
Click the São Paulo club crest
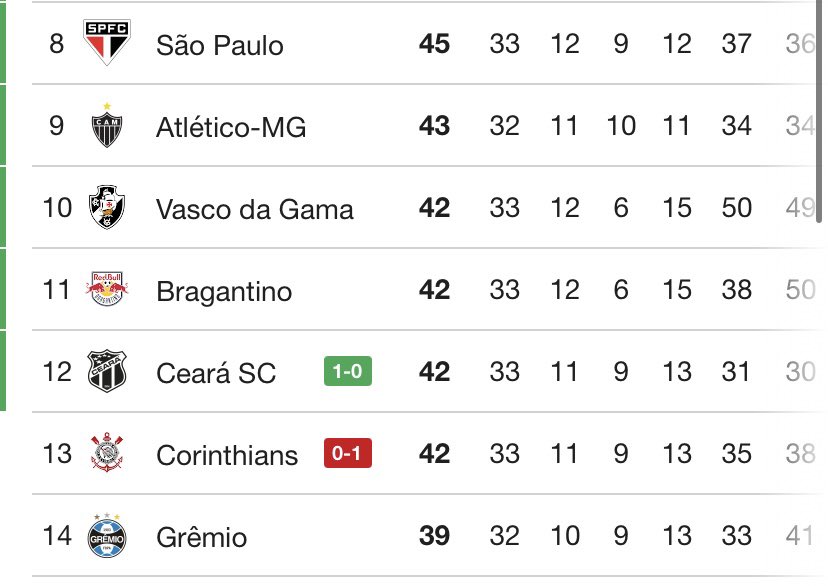pos(106,44)
